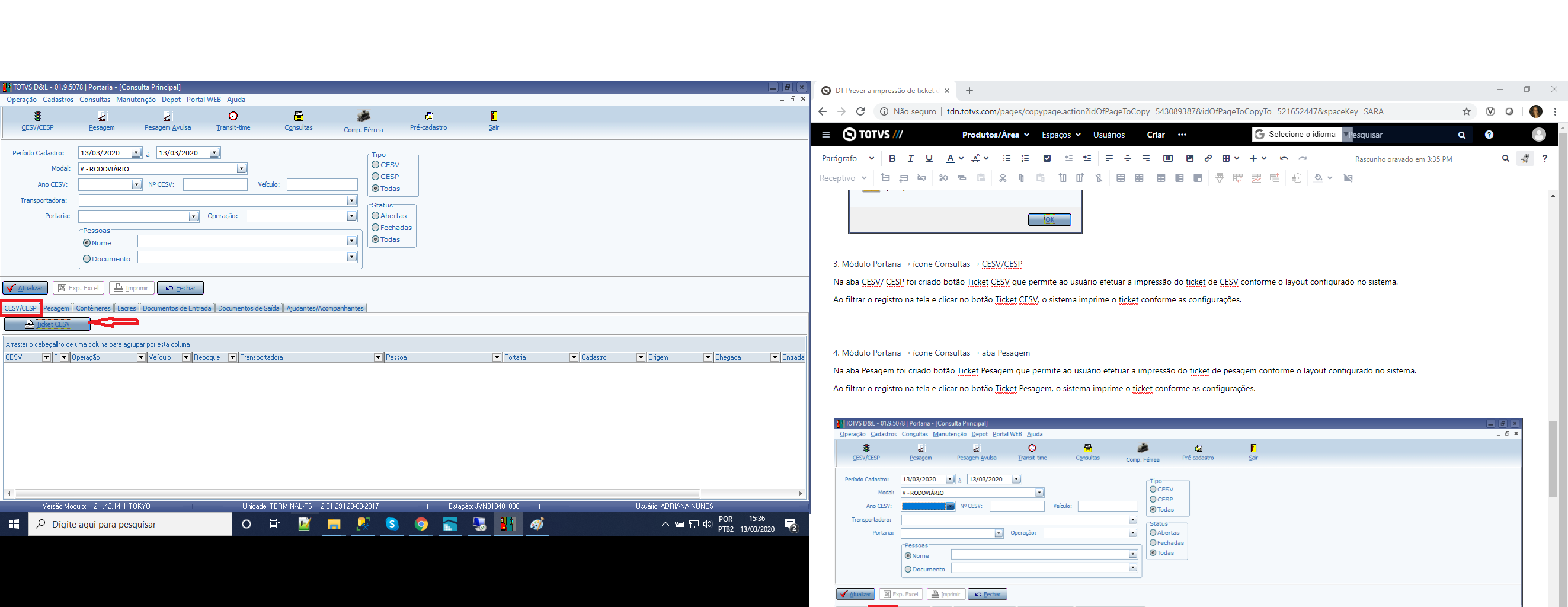Bookmark this page with the star icon
1568x607 pixels.
click(x=1466, y=111)
